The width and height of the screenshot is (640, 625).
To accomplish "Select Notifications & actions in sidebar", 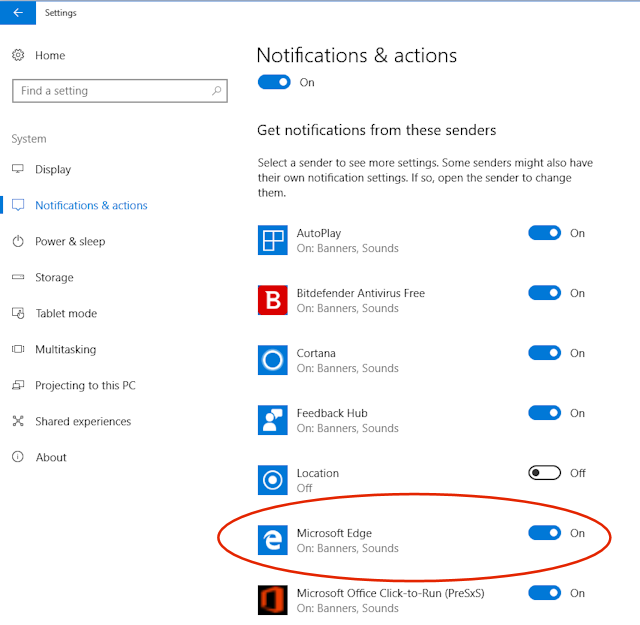I will coord(91,205).
